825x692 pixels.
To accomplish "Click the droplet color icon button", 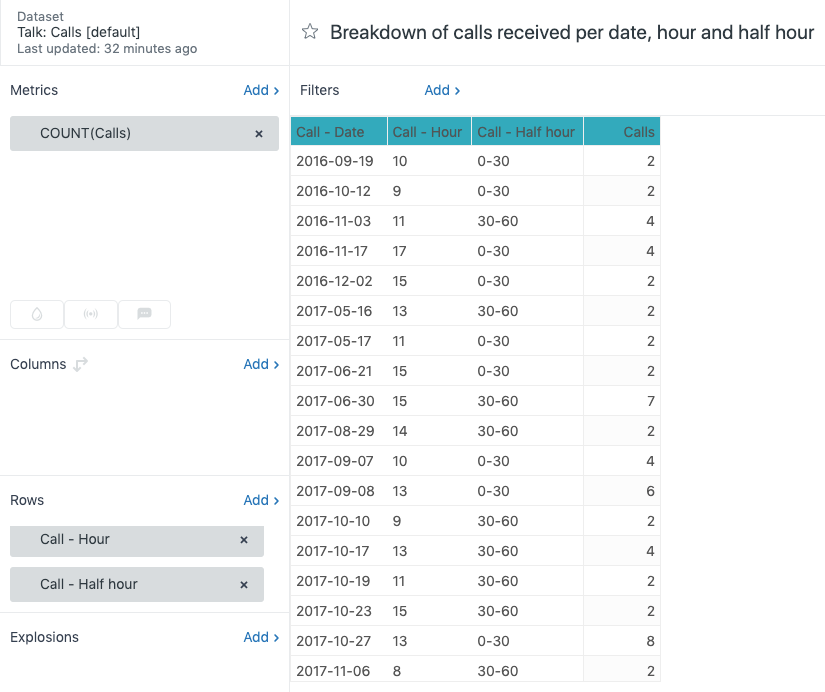I will coord(37,314).
